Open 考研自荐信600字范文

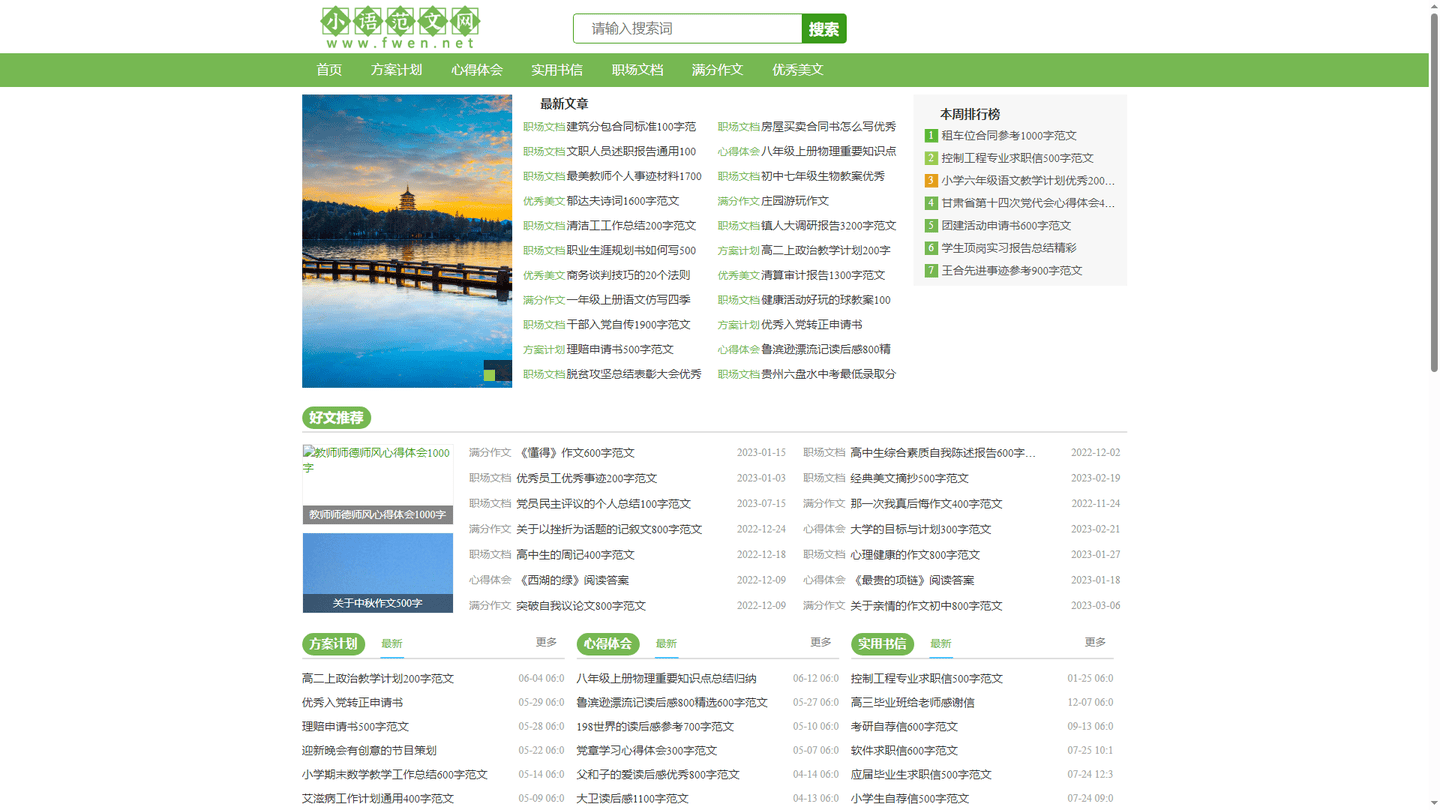point(904,727)
